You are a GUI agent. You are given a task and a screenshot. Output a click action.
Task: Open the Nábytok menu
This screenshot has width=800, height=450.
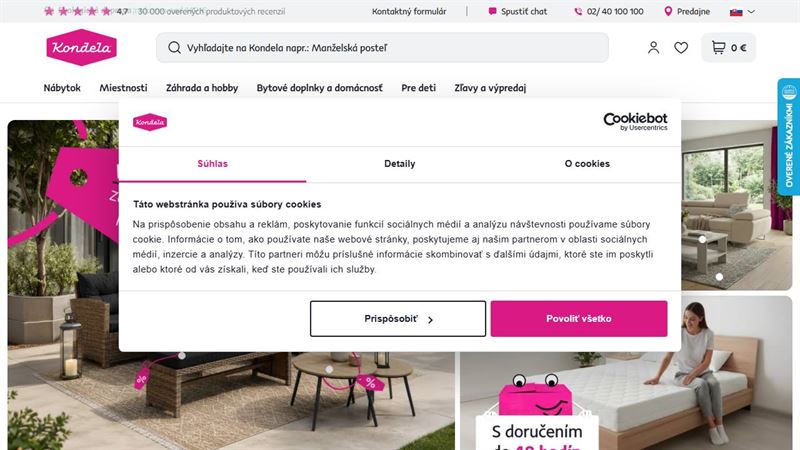point(62,88)
